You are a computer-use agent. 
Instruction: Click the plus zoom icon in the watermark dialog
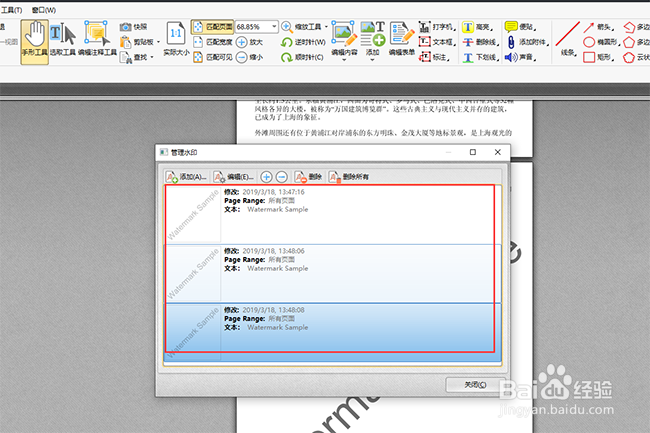(x=266, y=177)
